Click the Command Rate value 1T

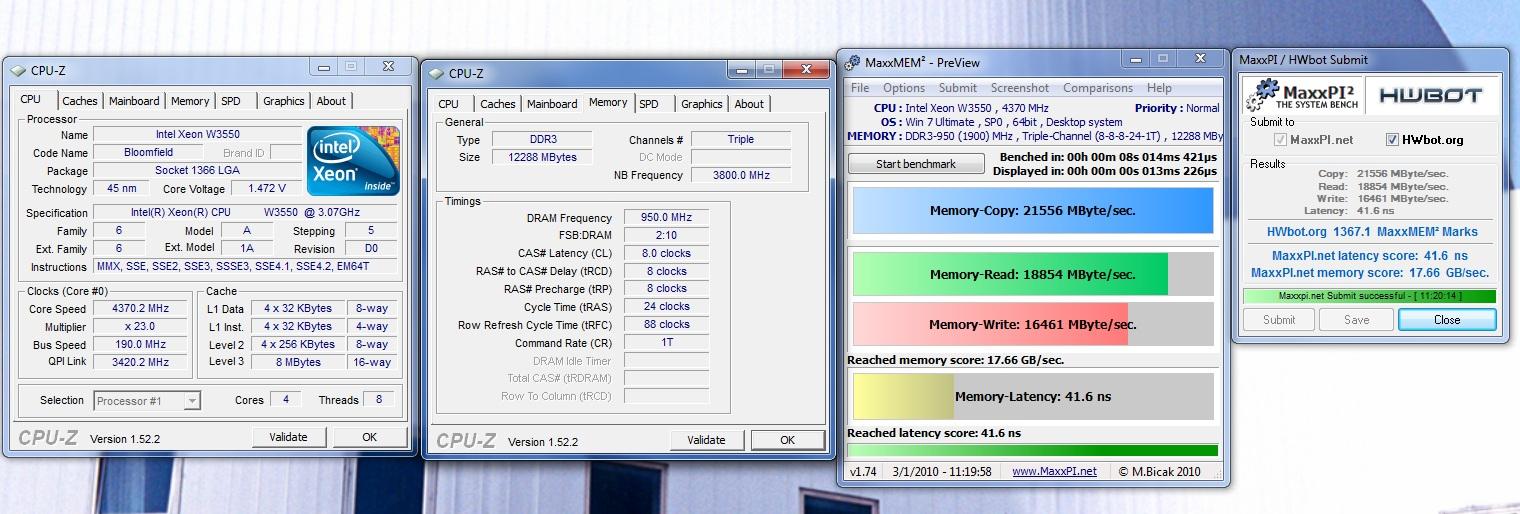(x=666, y=343)
